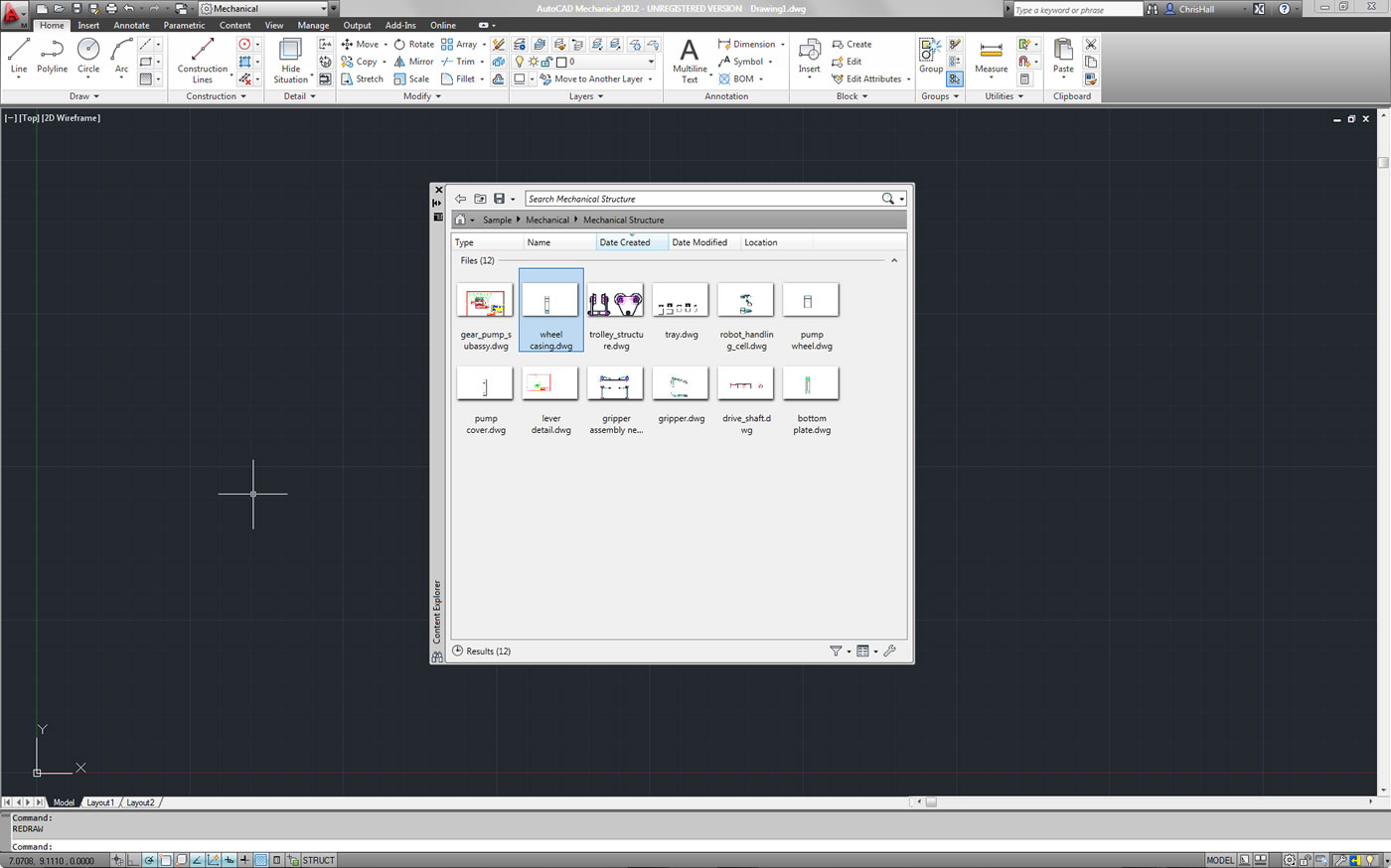Expand the Draw panel dropdown
Viewport: 1391px width, 868px height.
(x=85, y=96)
